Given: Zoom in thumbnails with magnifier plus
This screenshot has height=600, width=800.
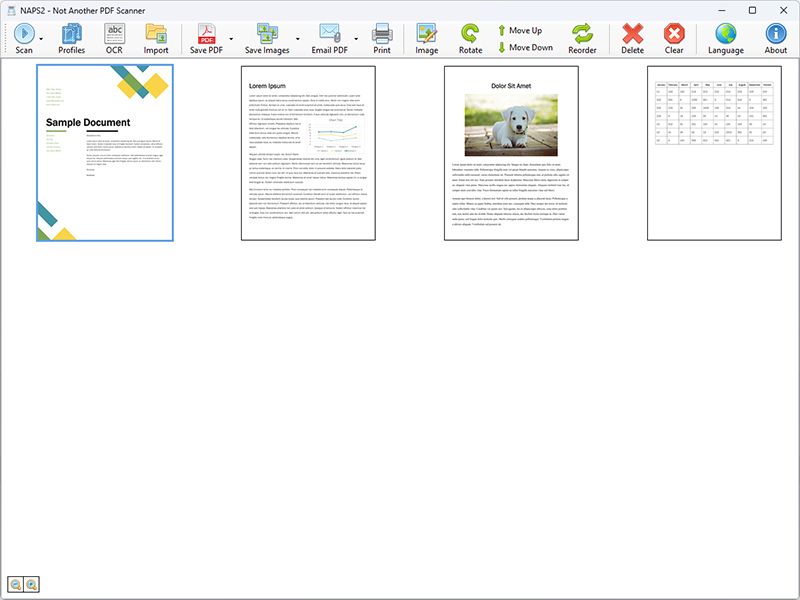Looking at the screenshot, I should pos(32,584).
